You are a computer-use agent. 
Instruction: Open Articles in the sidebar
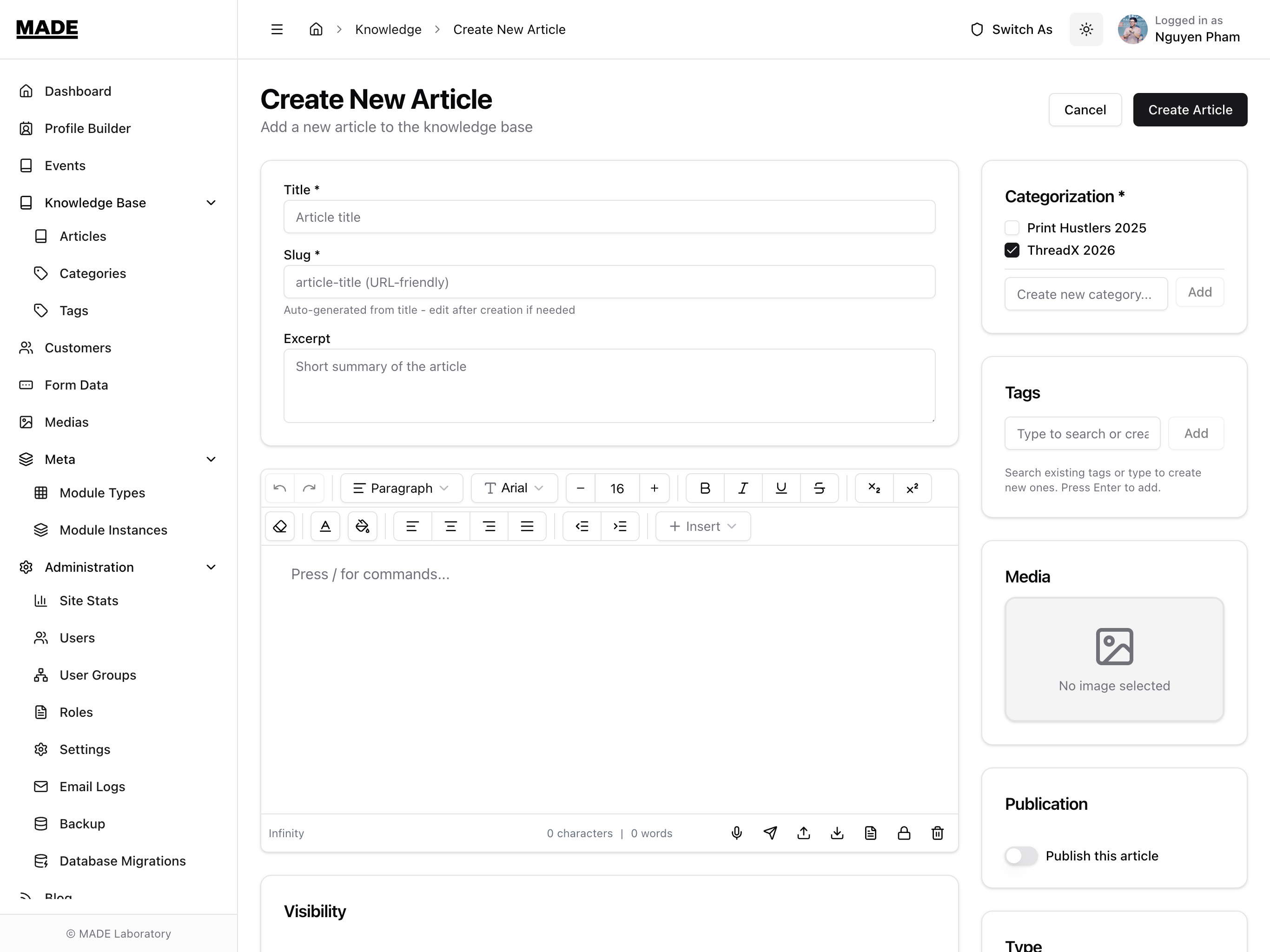pyautogui.click(x=83, y=236)
